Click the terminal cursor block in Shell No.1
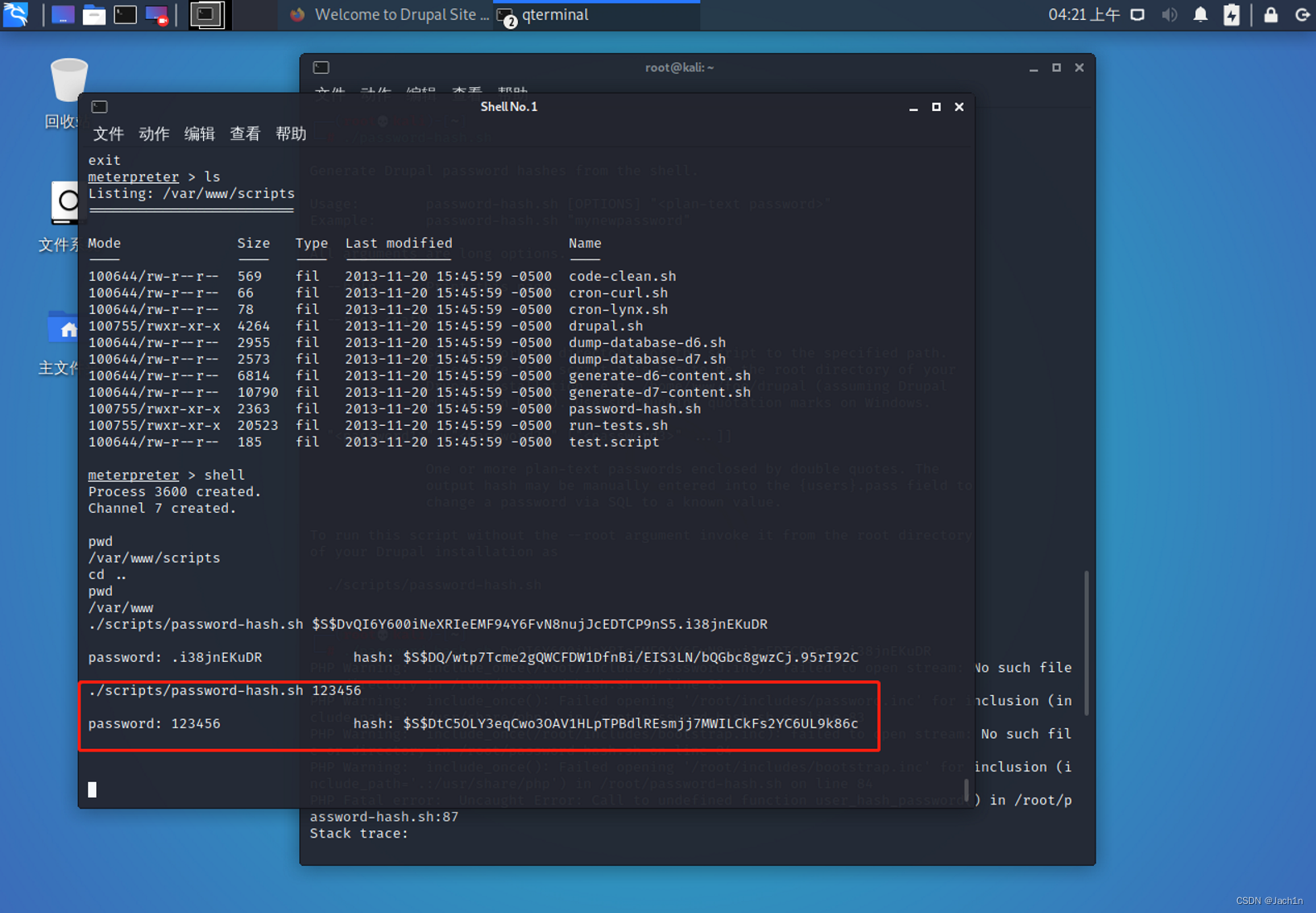The image size is (1316, 913). pos(92,790)
